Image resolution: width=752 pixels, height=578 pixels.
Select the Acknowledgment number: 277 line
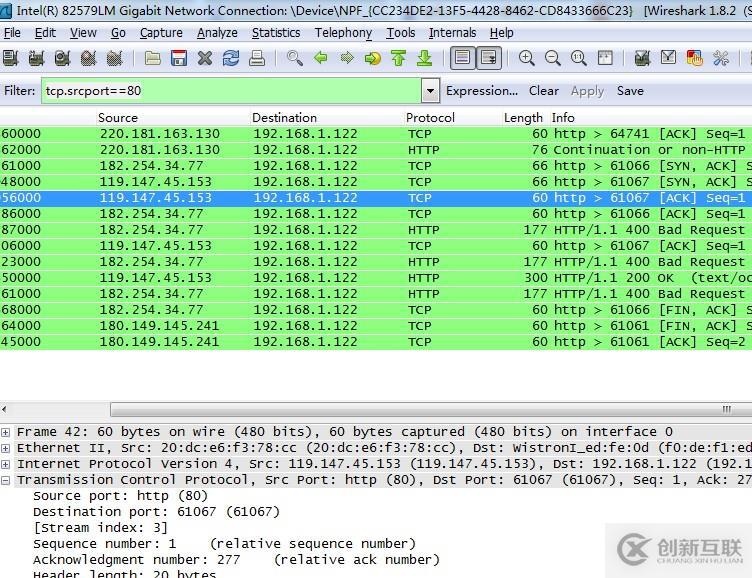236,560
